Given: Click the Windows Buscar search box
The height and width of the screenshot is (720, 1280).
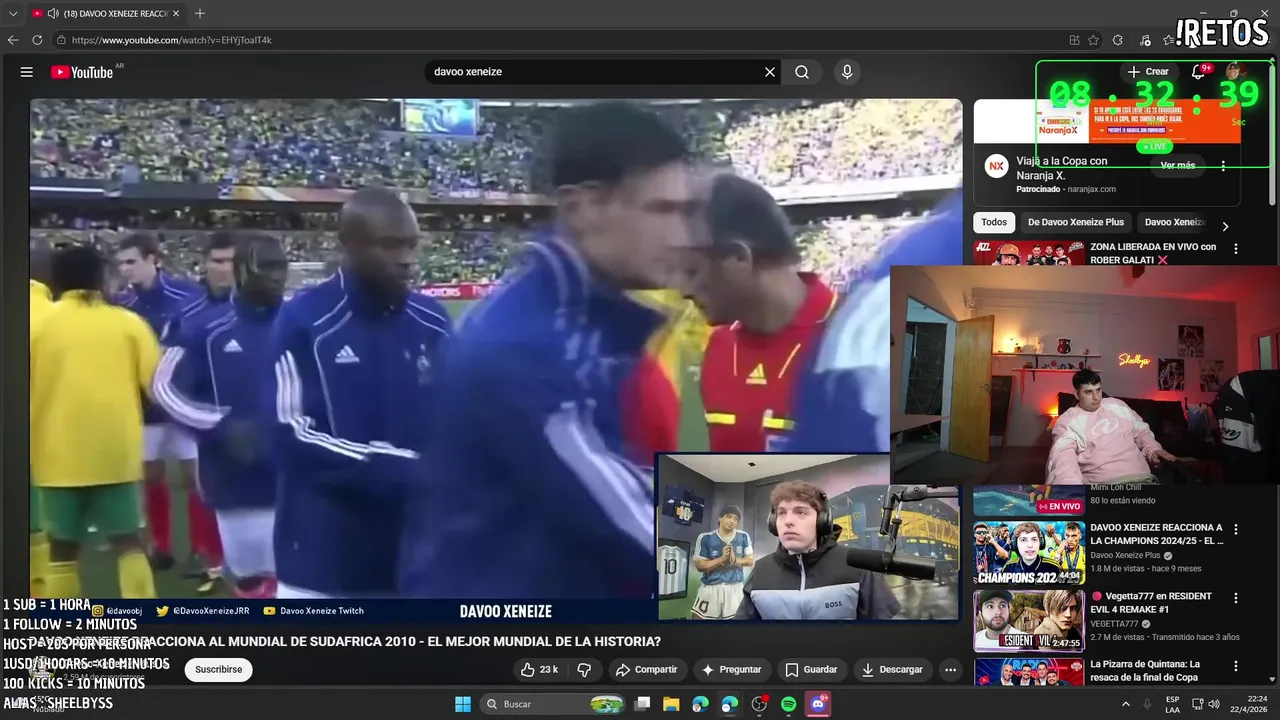Looking at the screenshot, I should (x=553, y=704).
